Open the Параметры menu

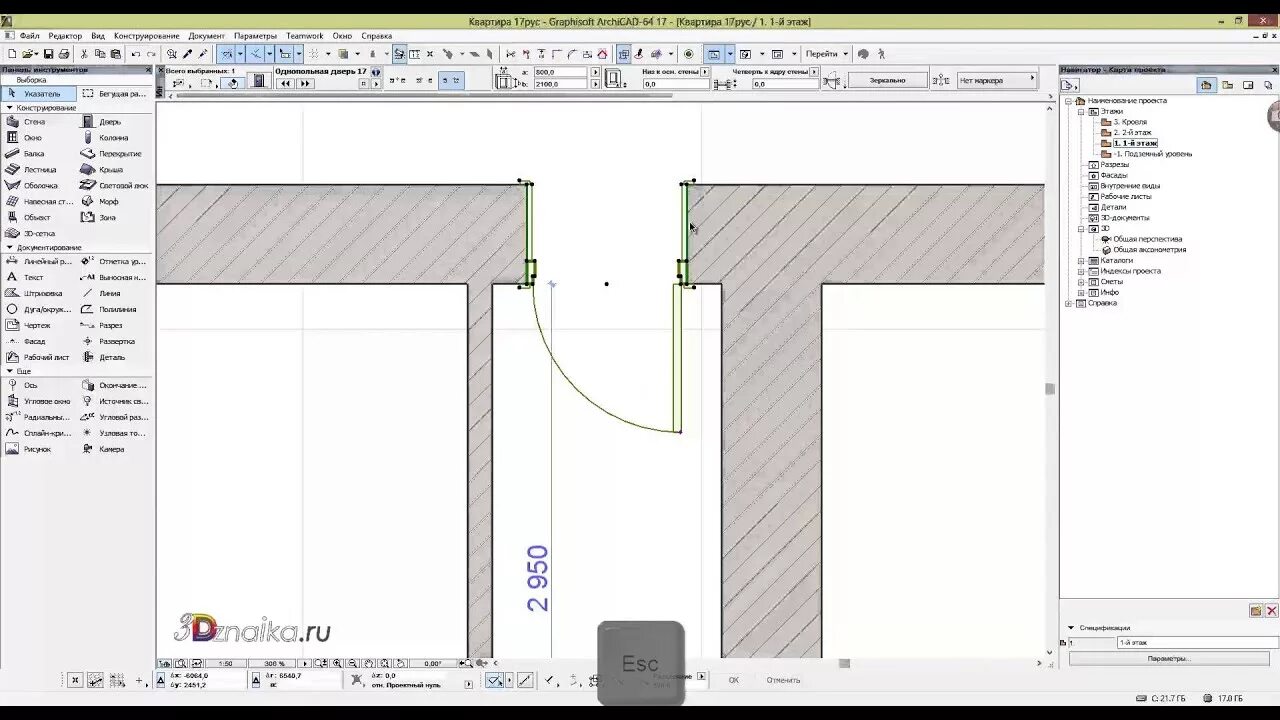pyautogui.click(x=255, y=36)
